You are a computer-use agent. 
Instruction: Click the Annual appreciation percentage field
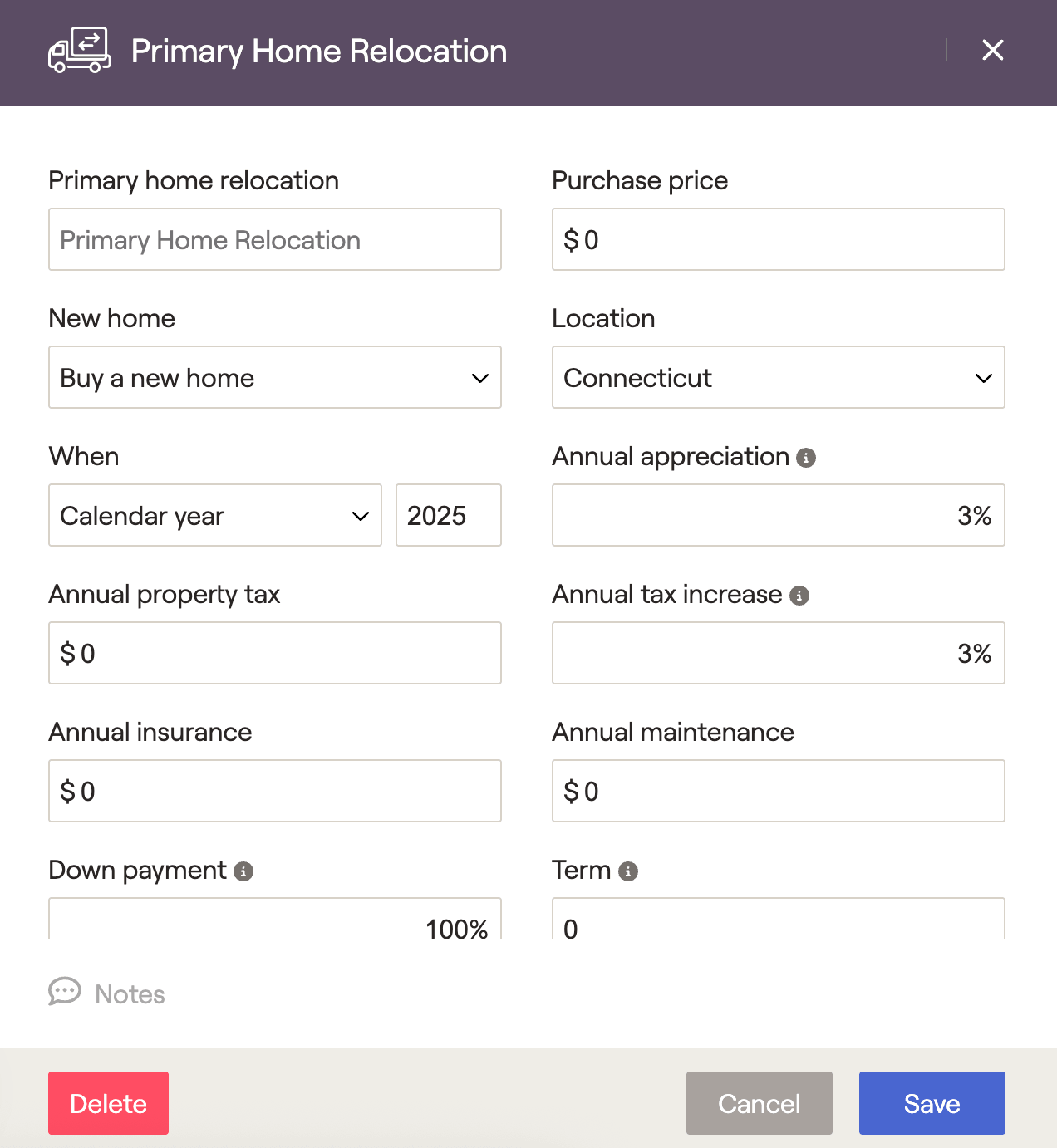(778, 516)
